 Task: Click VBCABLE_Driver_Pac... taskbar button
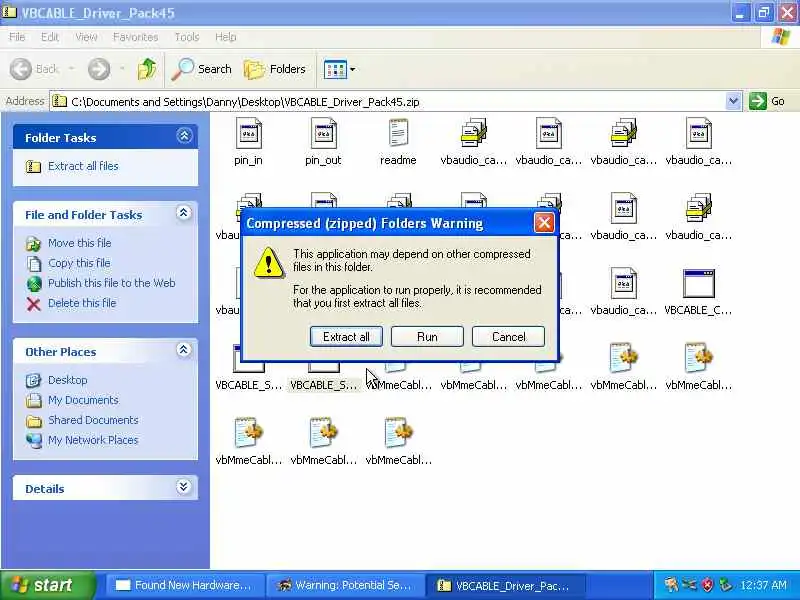(x=505, y=585)
